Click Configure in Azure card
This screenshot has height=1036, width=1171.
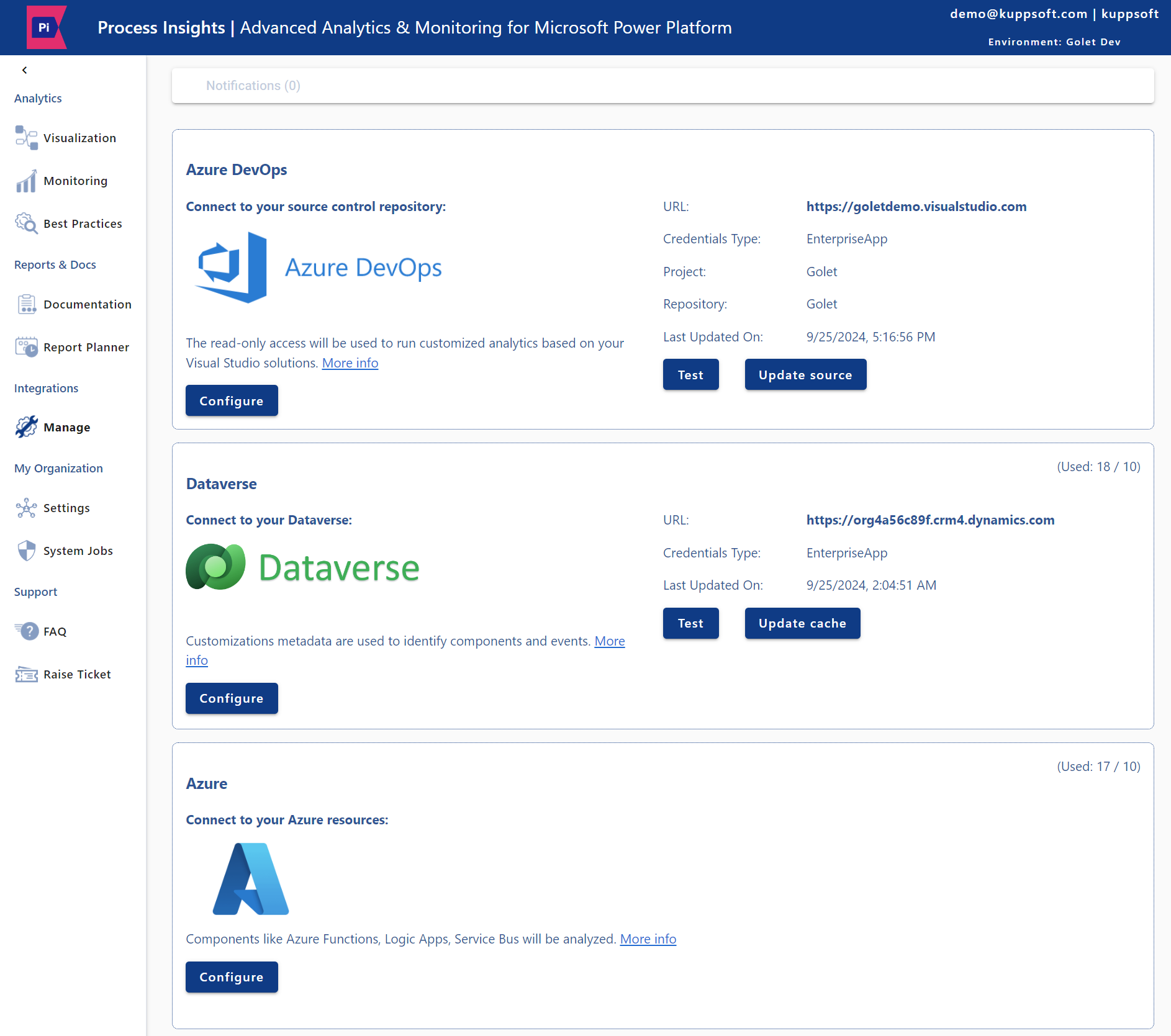coord(232,977)
